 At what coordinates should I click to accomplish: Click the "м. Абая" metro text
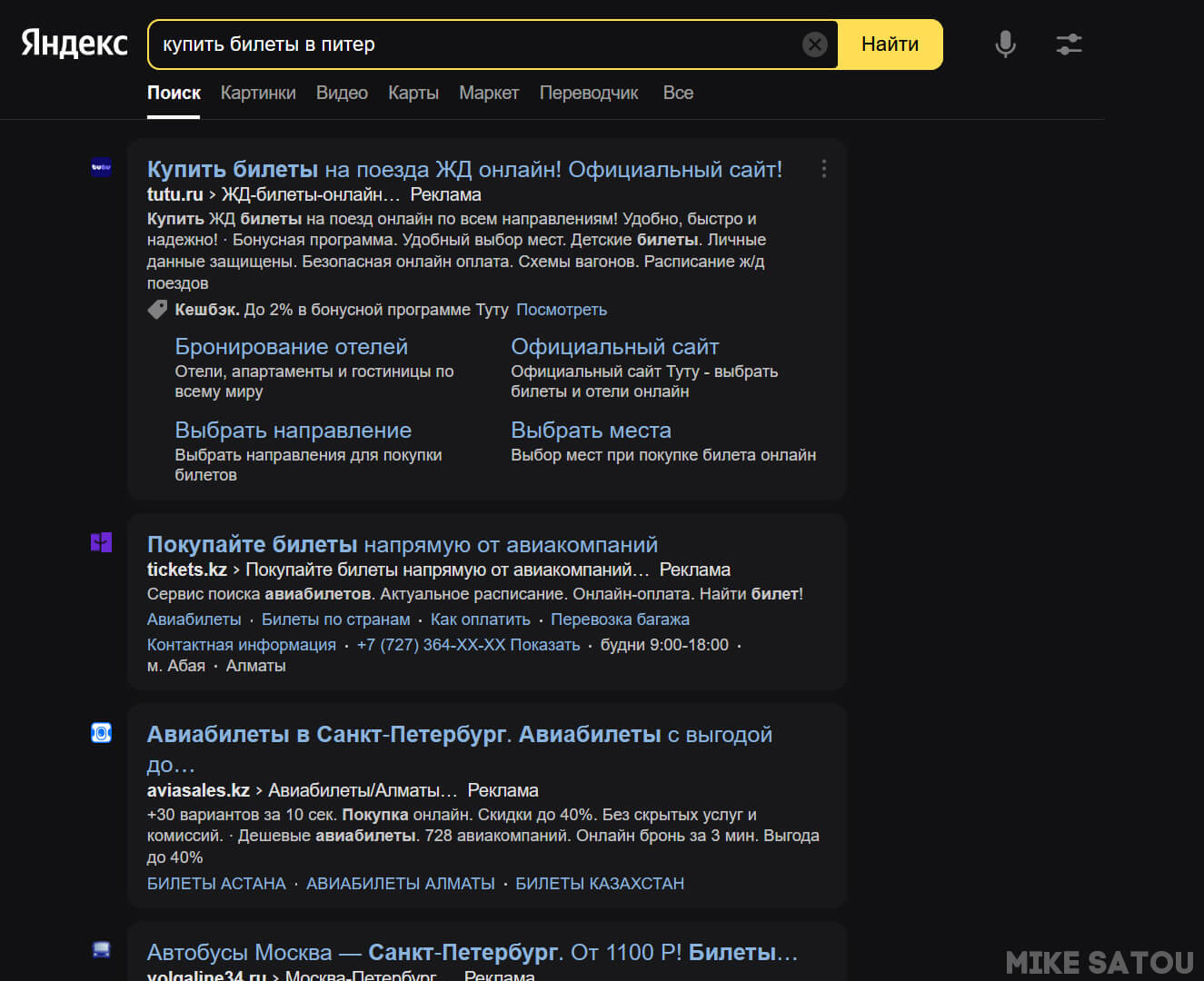[x=176, y=666]
